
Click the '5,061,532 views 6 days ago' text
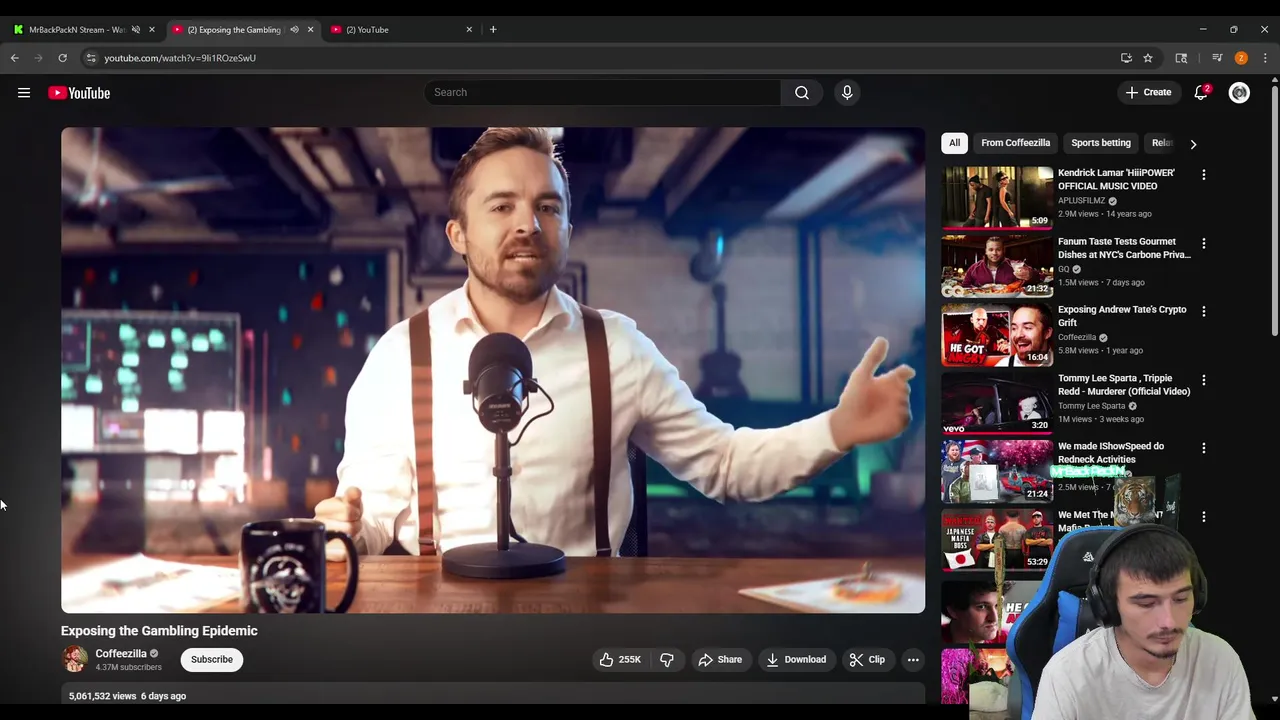[127, 696]
